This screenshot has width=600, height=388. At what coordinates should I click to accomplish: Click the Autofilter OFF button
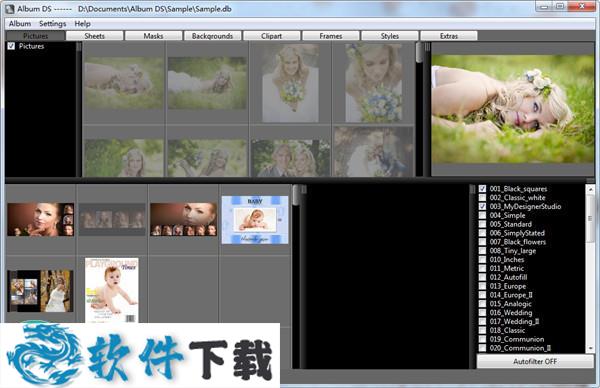(x=535, y=362)
